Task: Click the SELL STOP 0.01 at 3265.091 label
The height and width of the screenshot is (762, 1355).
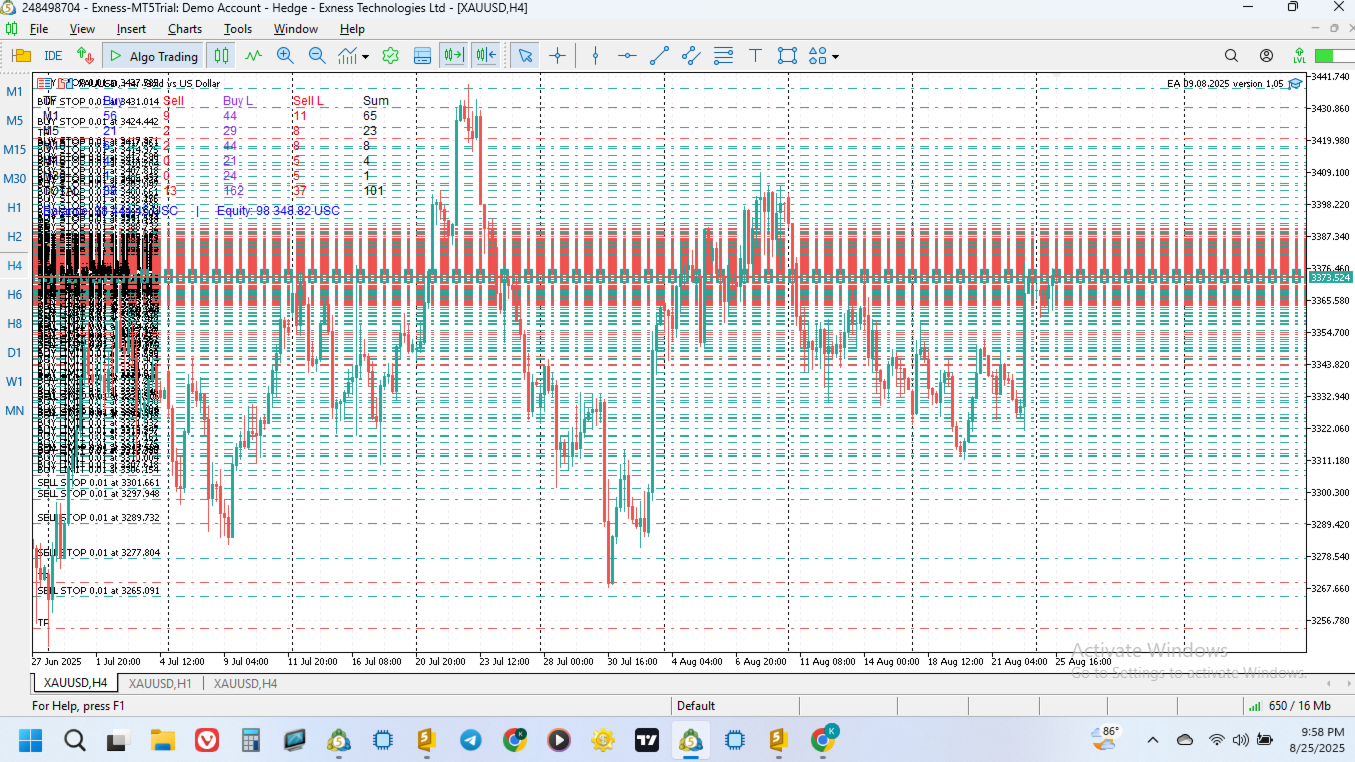Action: coord(98,591)
